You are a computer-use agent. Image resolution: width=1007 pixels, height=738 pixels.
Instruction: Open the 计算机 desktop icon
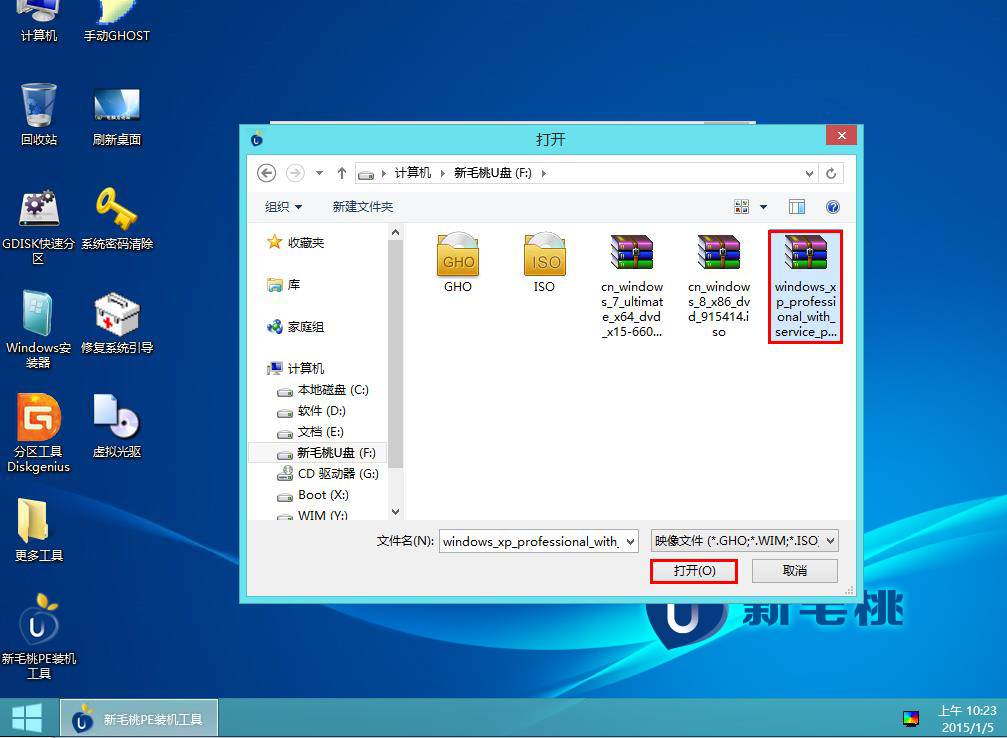coord(39,22)
